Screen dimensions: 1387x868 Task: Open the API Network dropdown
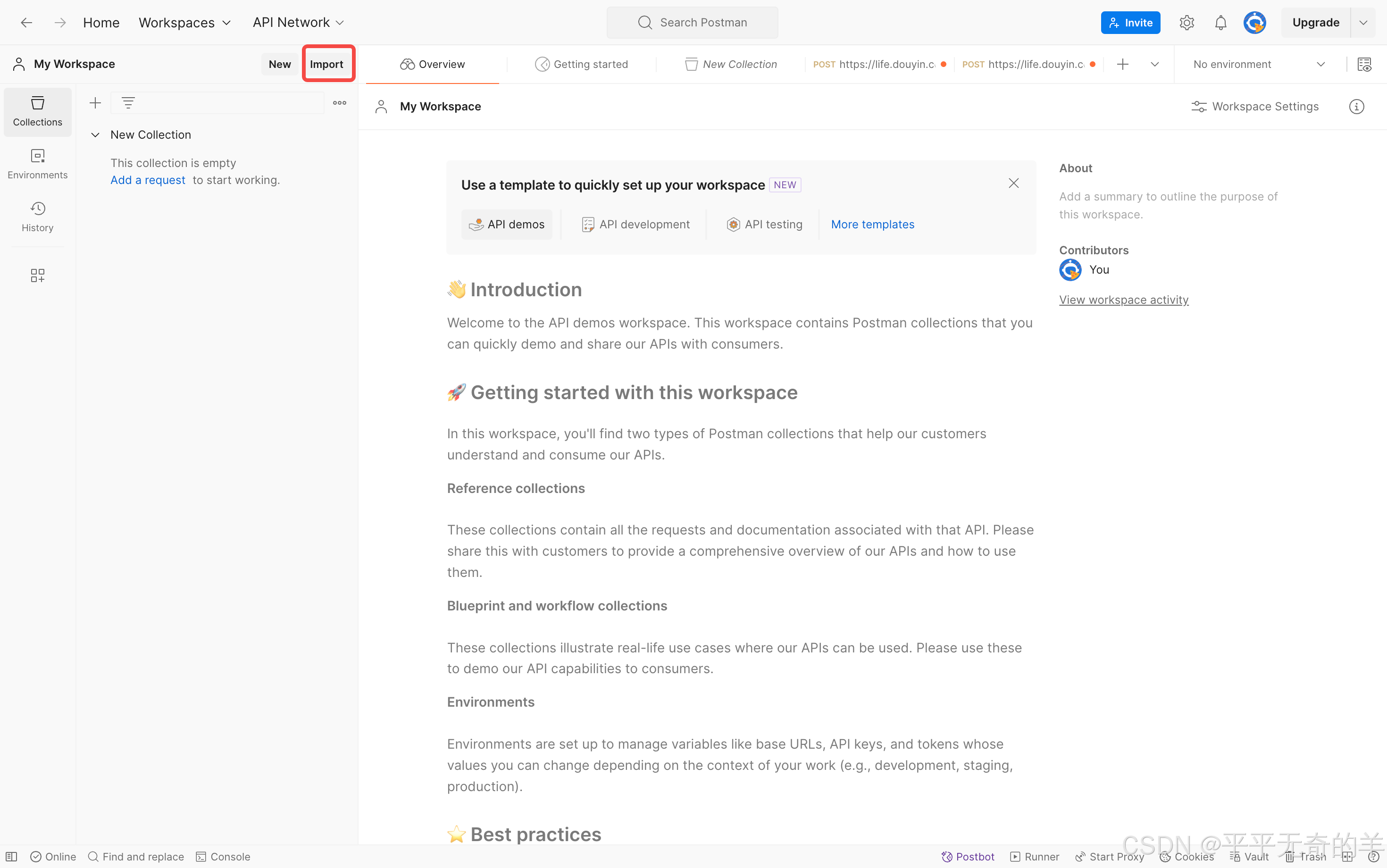pyautogui.click(x=298, y=23)
